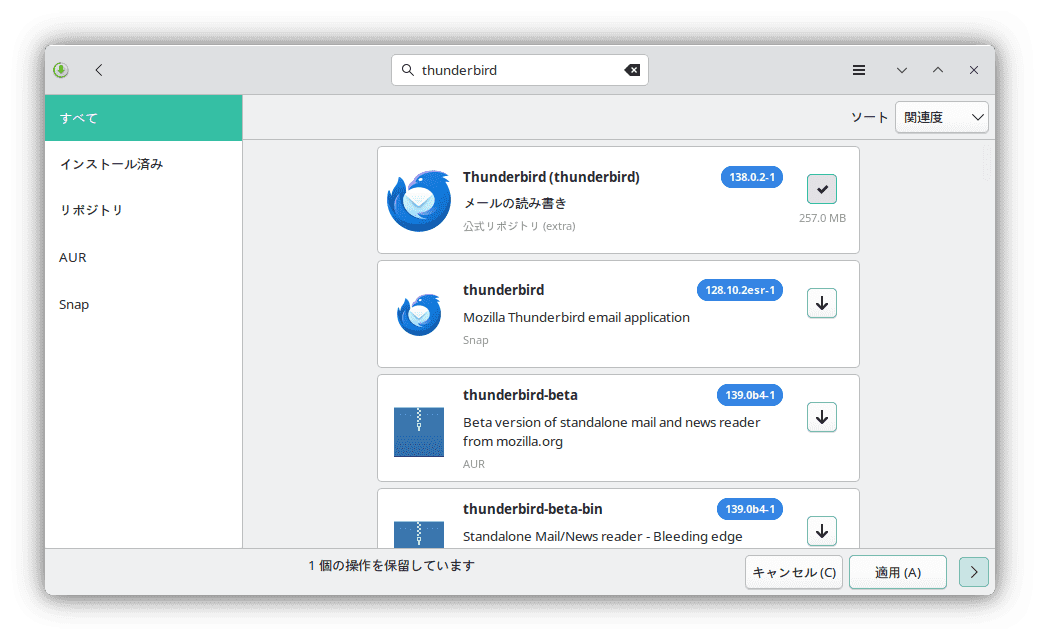Click the upward chevron in the title bar
Viewport: 1040px width, 640px height.
point(938,70)
